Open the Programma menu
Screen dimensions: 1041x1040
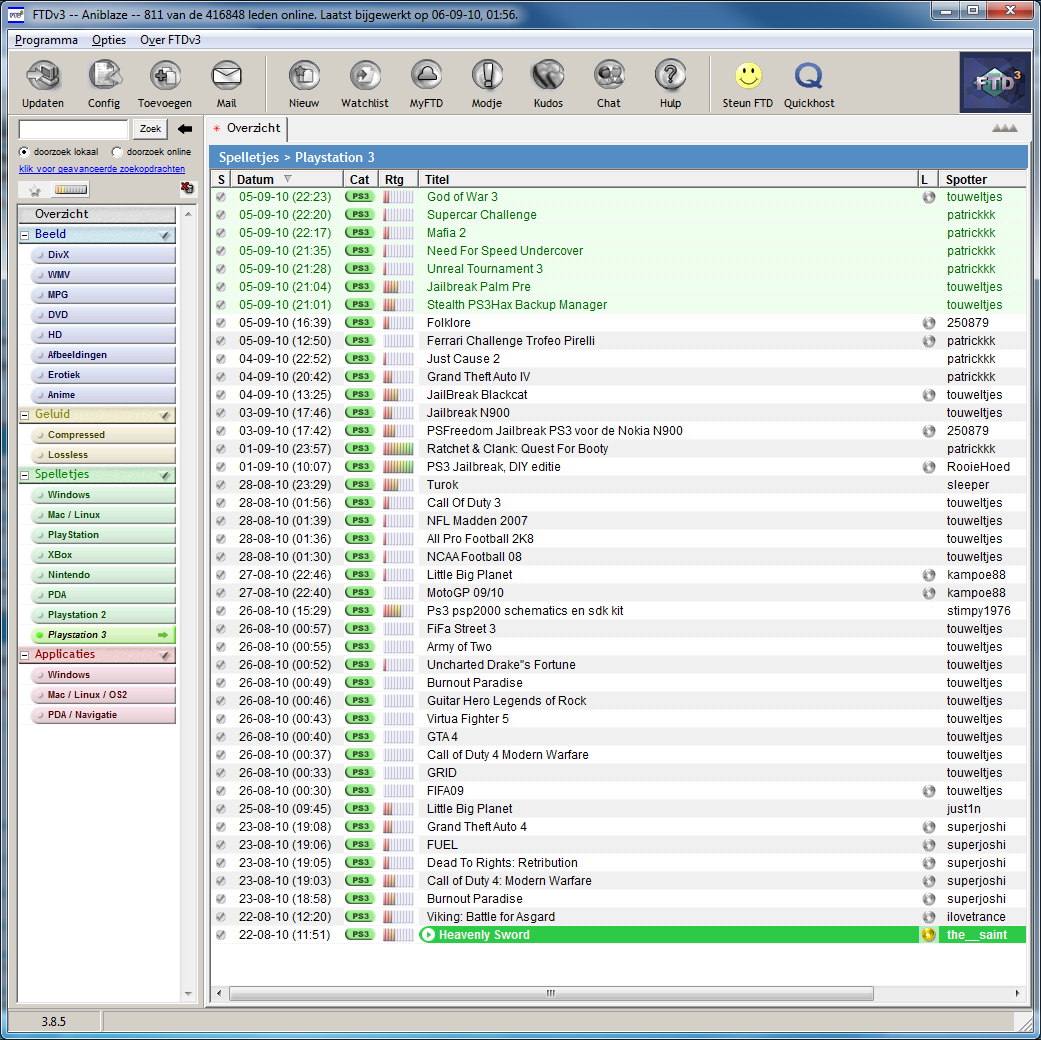tap(46, 40)
